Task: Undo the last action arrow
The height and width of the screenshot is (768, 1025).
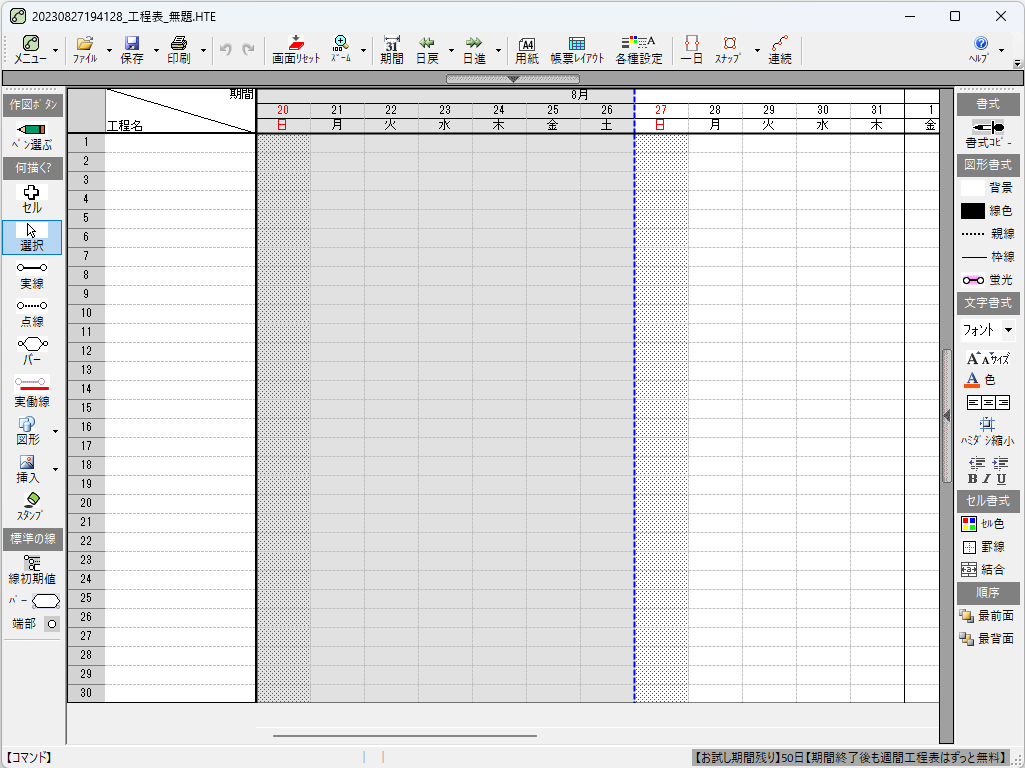Action: 226,50
